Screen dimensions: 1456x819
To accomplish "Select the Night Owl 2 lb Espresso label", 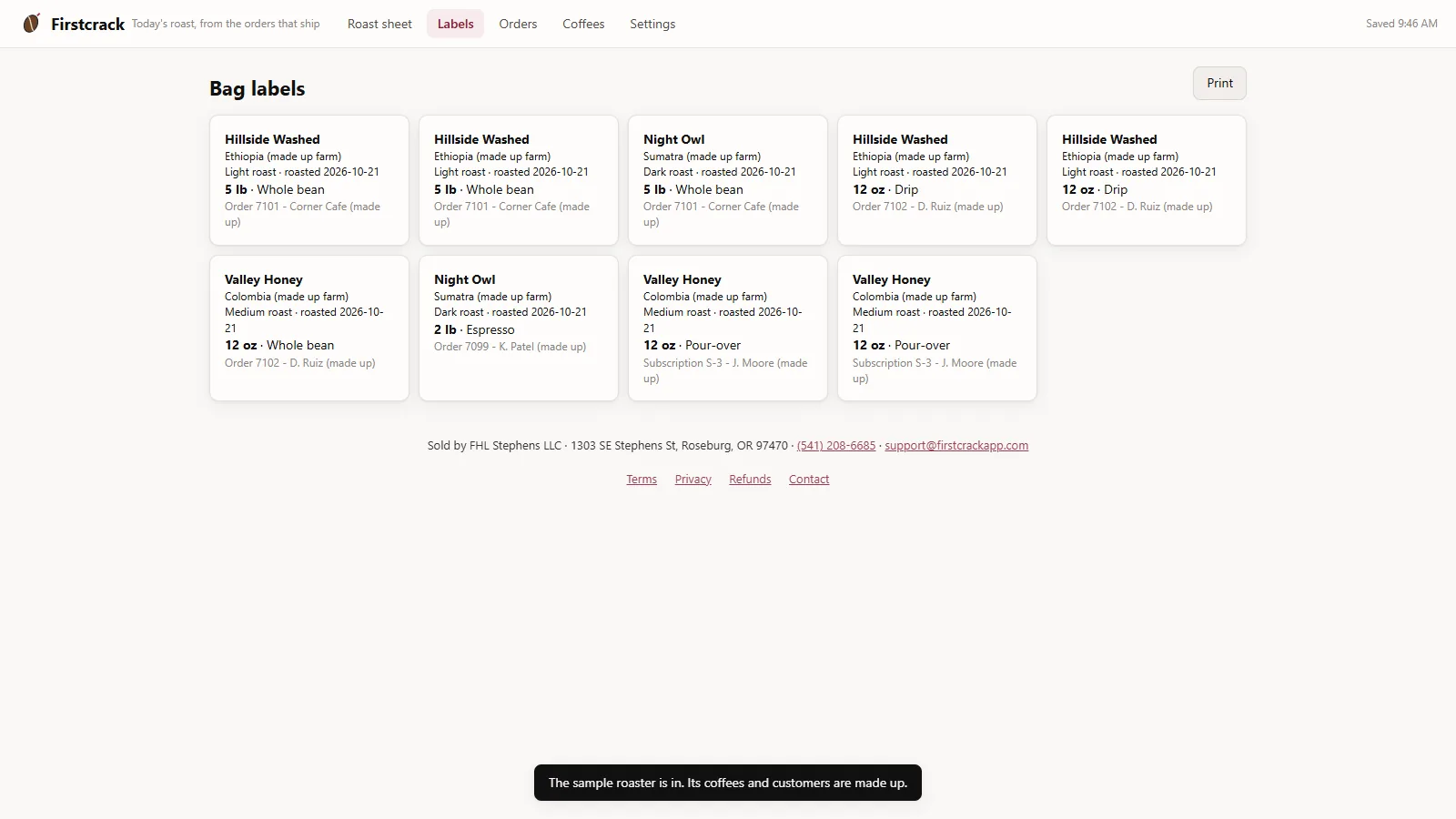I will 519,328.
